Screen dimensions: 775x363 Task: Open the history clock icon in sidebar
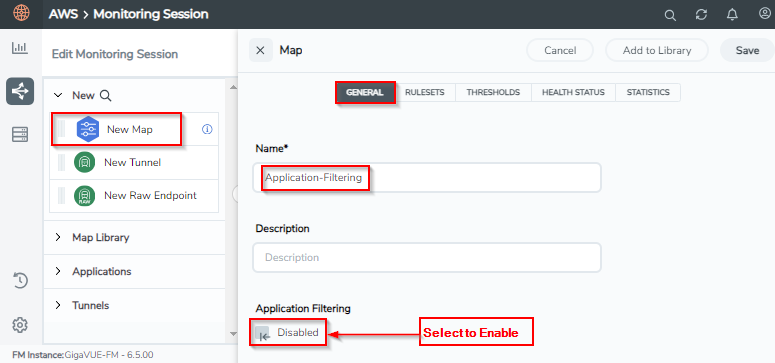click(20, 280)
